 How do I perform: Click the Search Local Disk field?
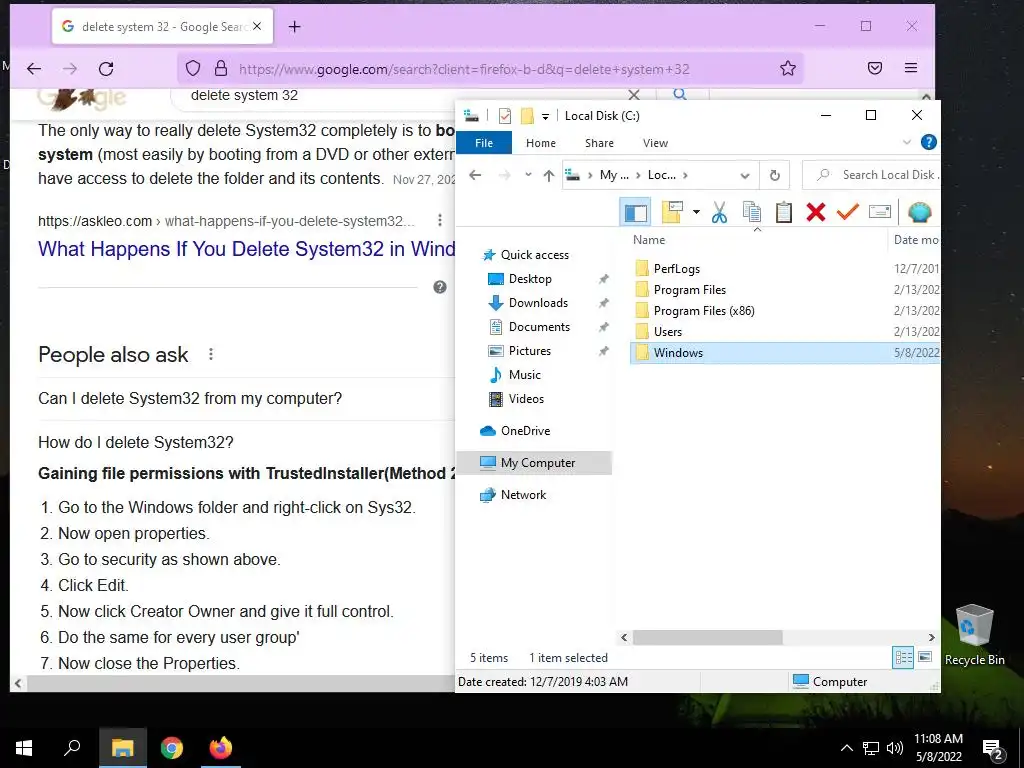872,175
